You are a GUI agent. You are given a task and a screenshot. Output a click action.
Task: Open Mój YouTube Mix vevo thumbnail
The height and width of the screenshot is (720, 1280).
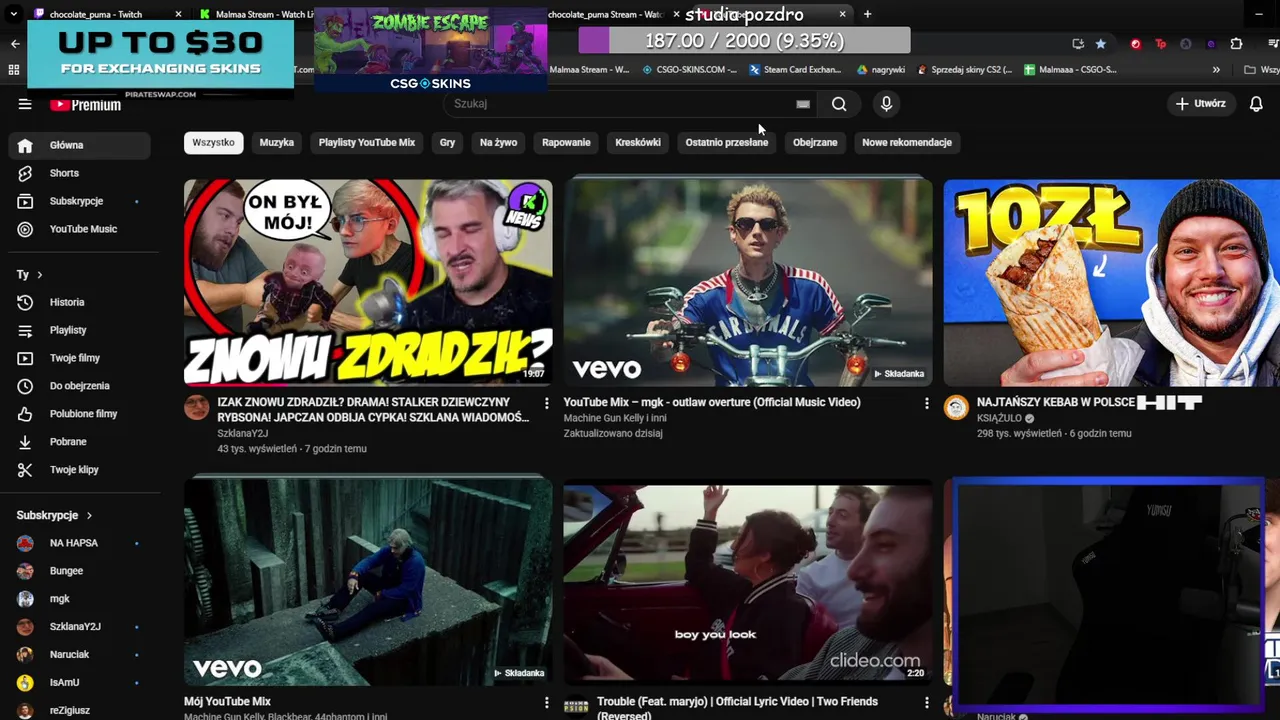tap(368, 582)
